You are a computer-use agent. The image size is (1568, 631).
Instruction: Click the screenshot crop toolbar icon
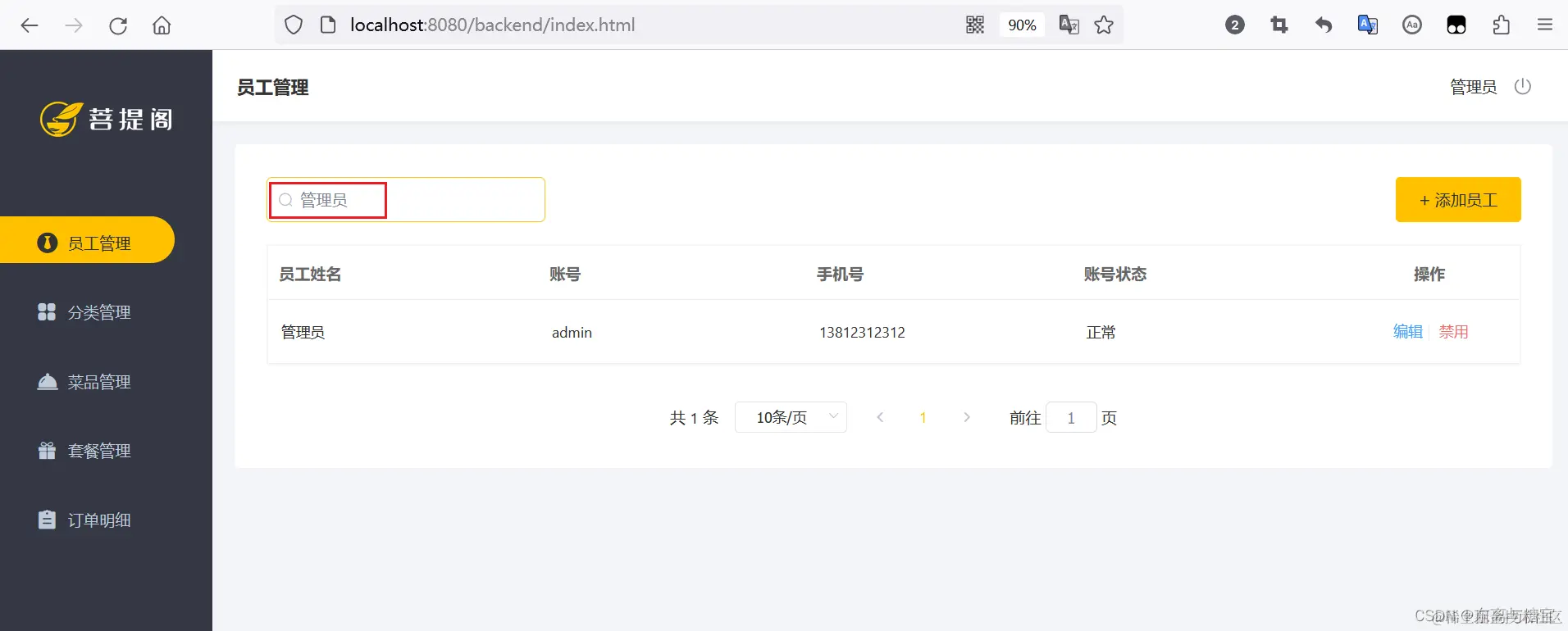1279,25
